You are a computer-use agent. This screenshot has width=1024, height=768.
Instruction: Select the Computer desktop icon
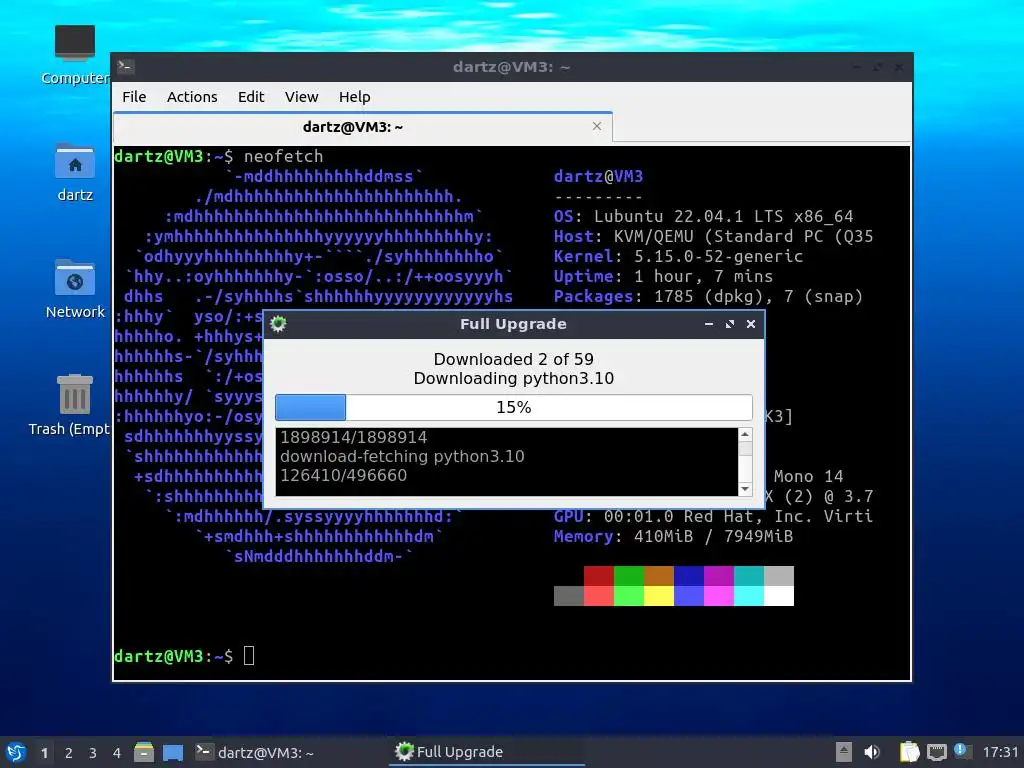point(74,56)
